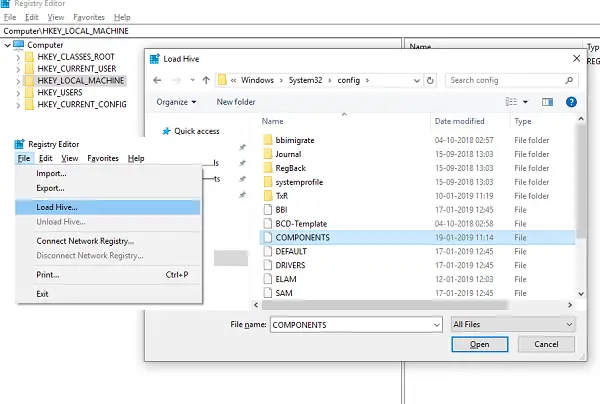The width and height of the screenshot is (600, 404).
Task: Click the horizontal scrollbar right arrow
Action: (570, 305)
